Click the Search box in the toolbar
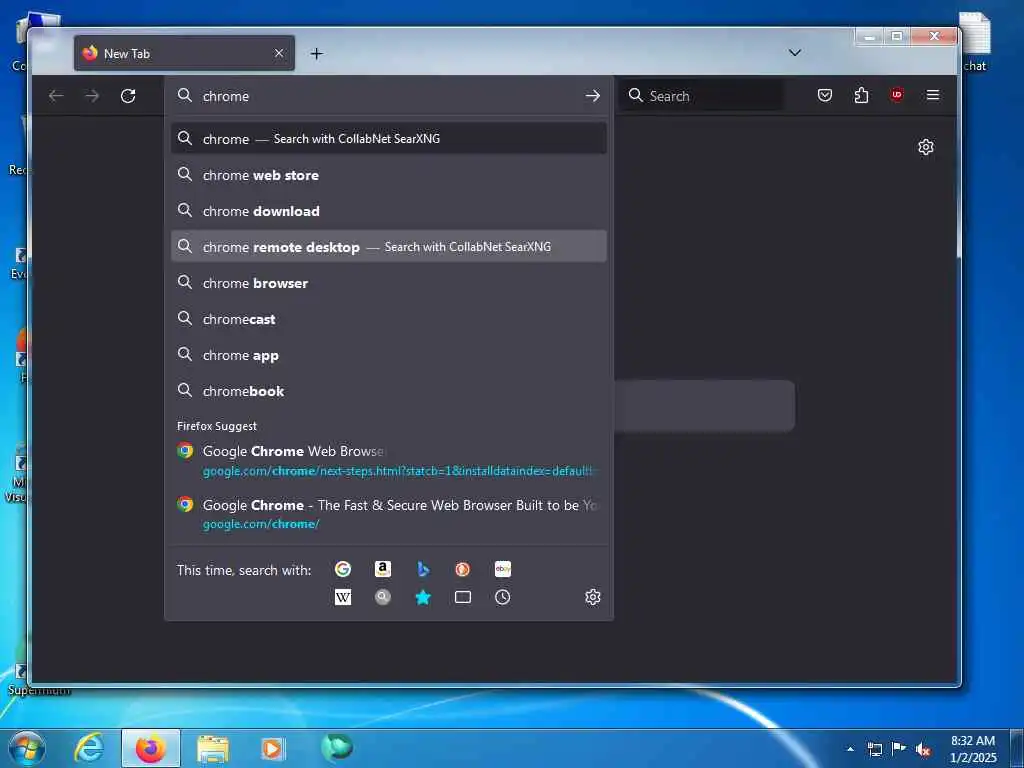The height and width of the screenshot is (768, 1024). (701, 96)
